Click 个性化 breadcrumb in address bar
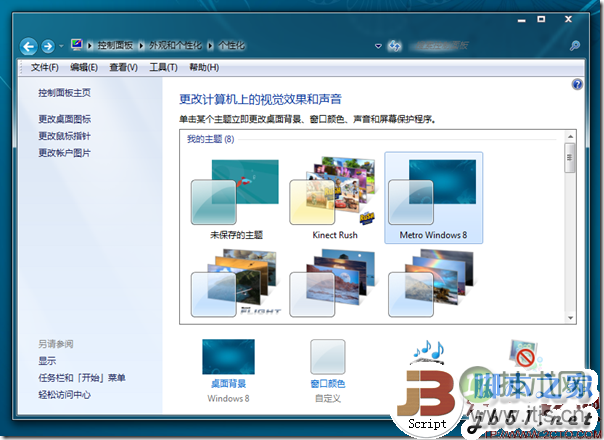Image resolution: width=604 pixels, height=440 pixels. [x=231, y=45]
